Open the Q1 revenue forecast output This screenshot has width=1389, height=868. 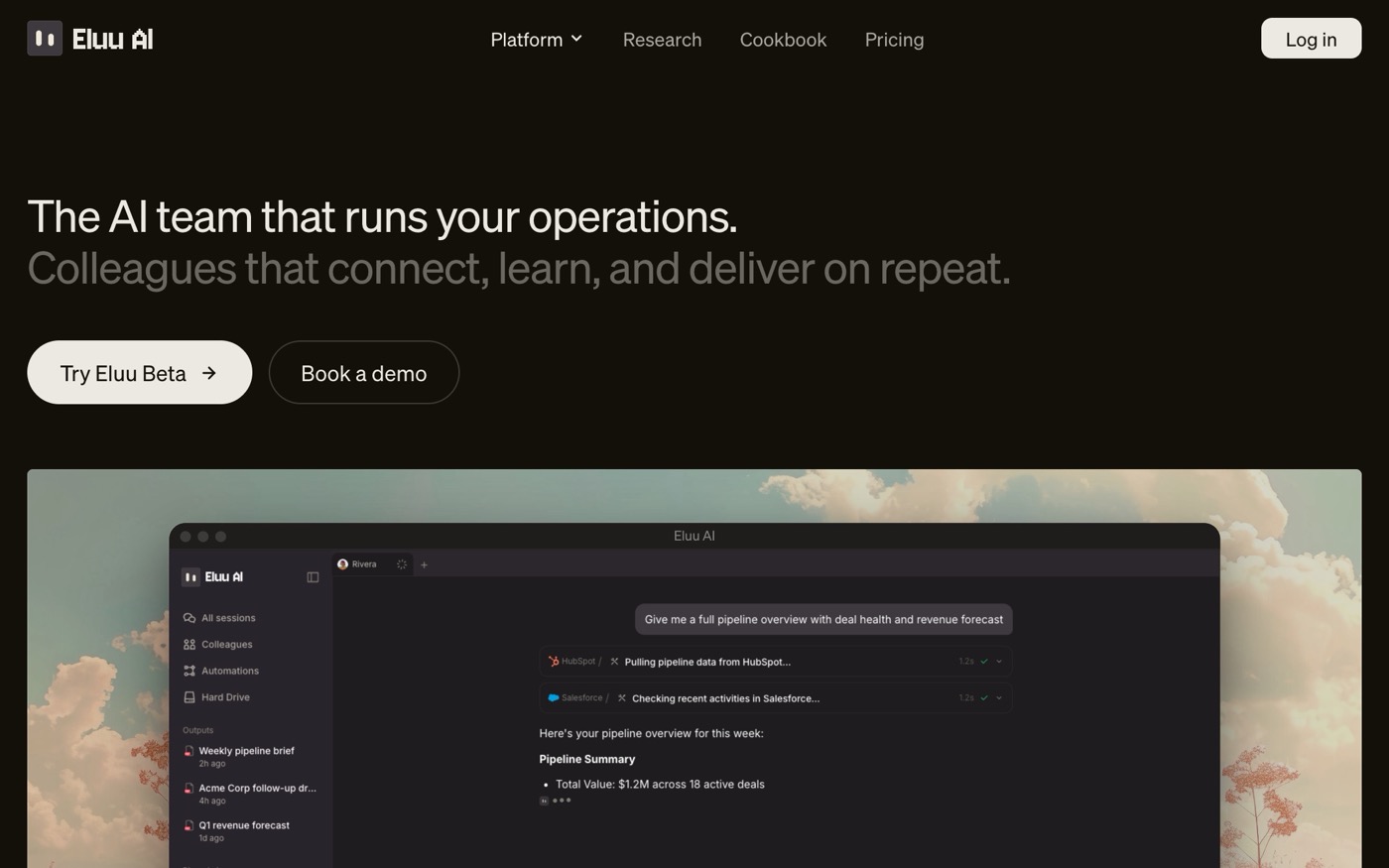(x=237, y=830)
